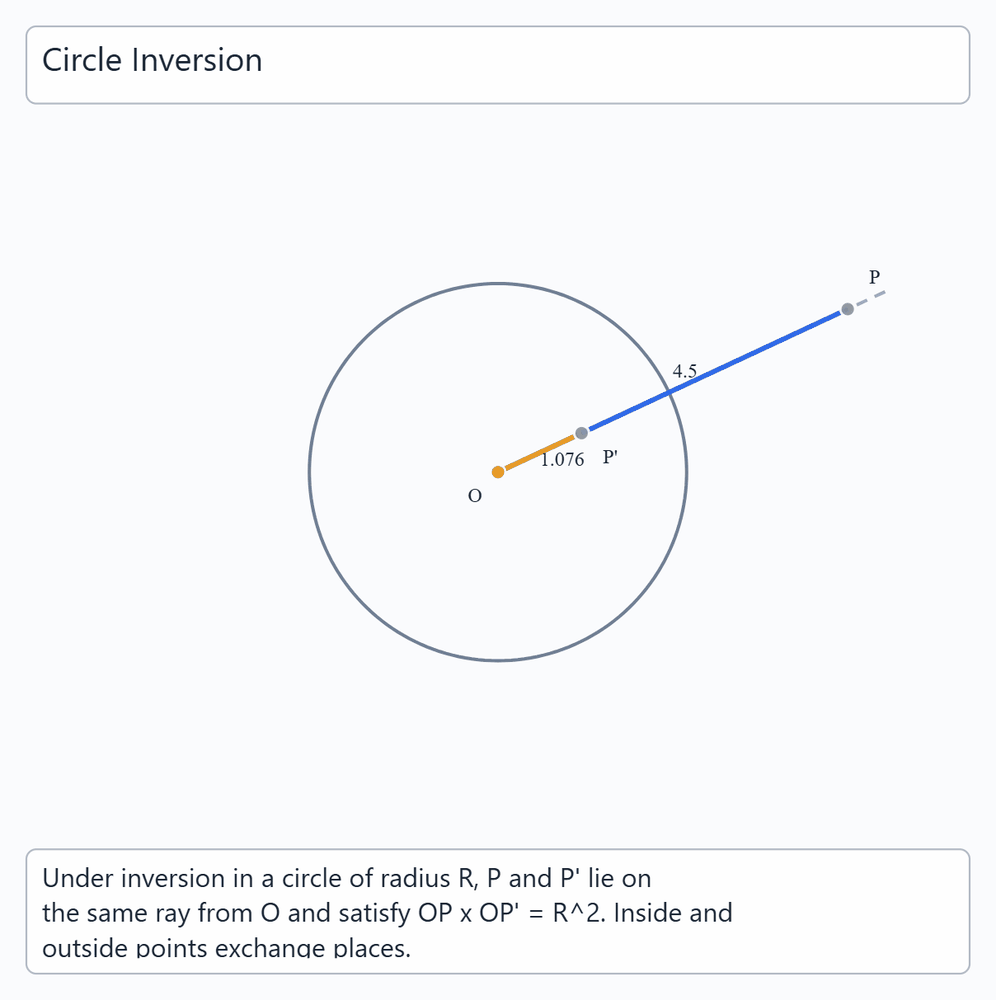
Task: Click the O label below the center
Action: click(475, 496)
